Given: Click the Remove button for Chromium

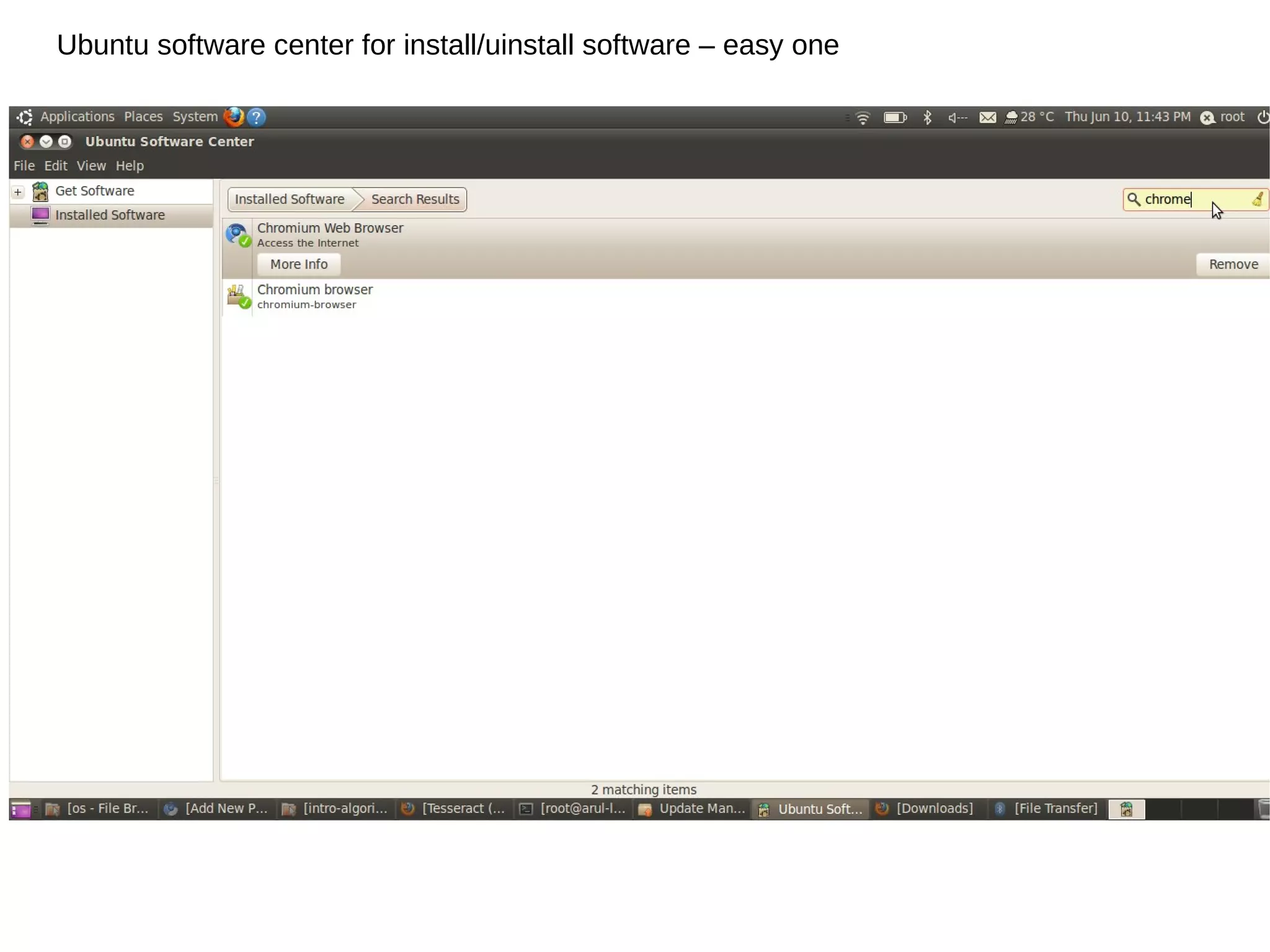Looking at the screenshot, I should pyautogui.click(x=1233, y=264).
